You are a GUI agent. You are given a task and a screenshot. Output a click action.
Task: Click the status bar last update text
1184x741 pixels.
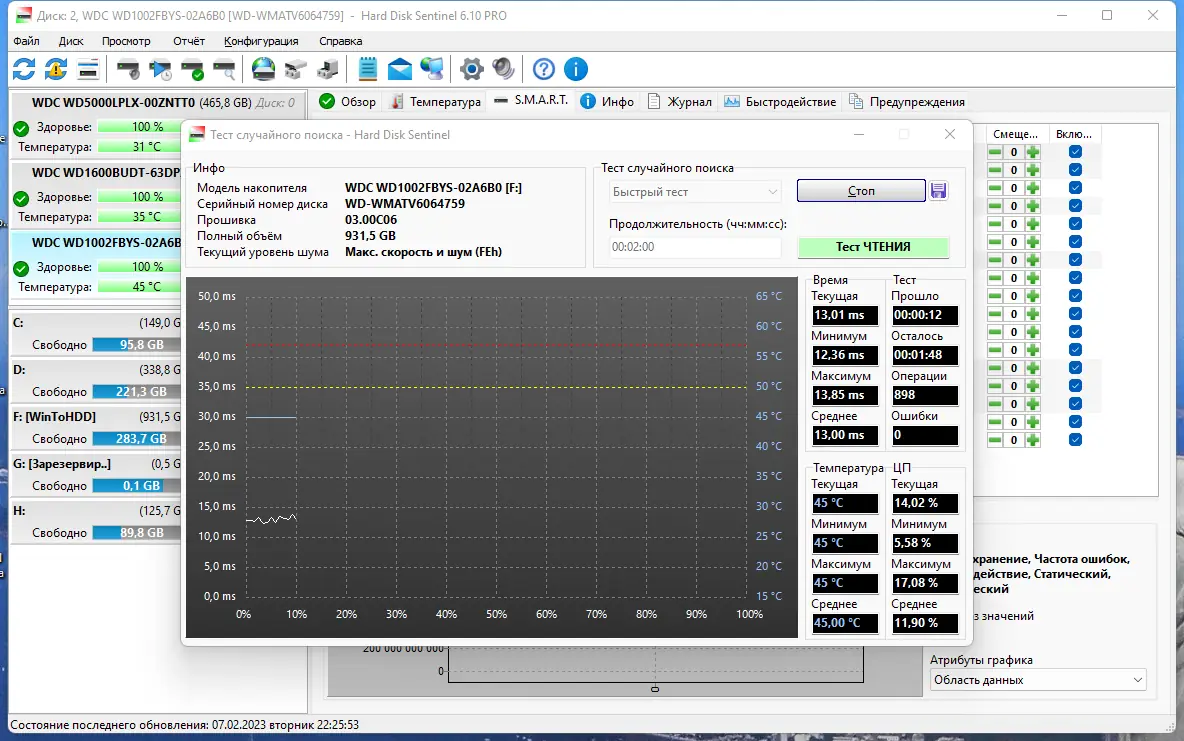tap(184, 724)
